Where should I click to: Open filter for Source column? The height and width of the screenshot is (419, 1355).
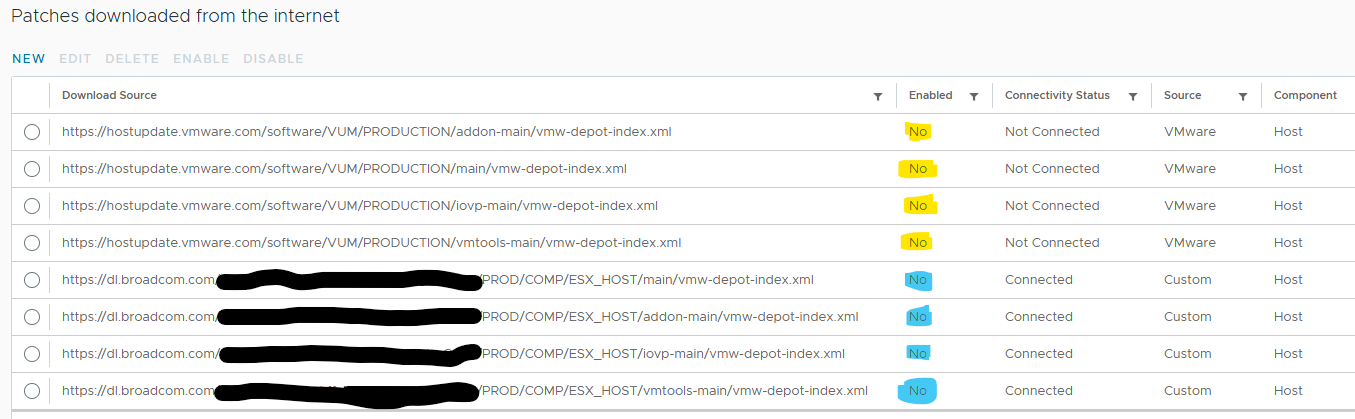(1243, 96)
